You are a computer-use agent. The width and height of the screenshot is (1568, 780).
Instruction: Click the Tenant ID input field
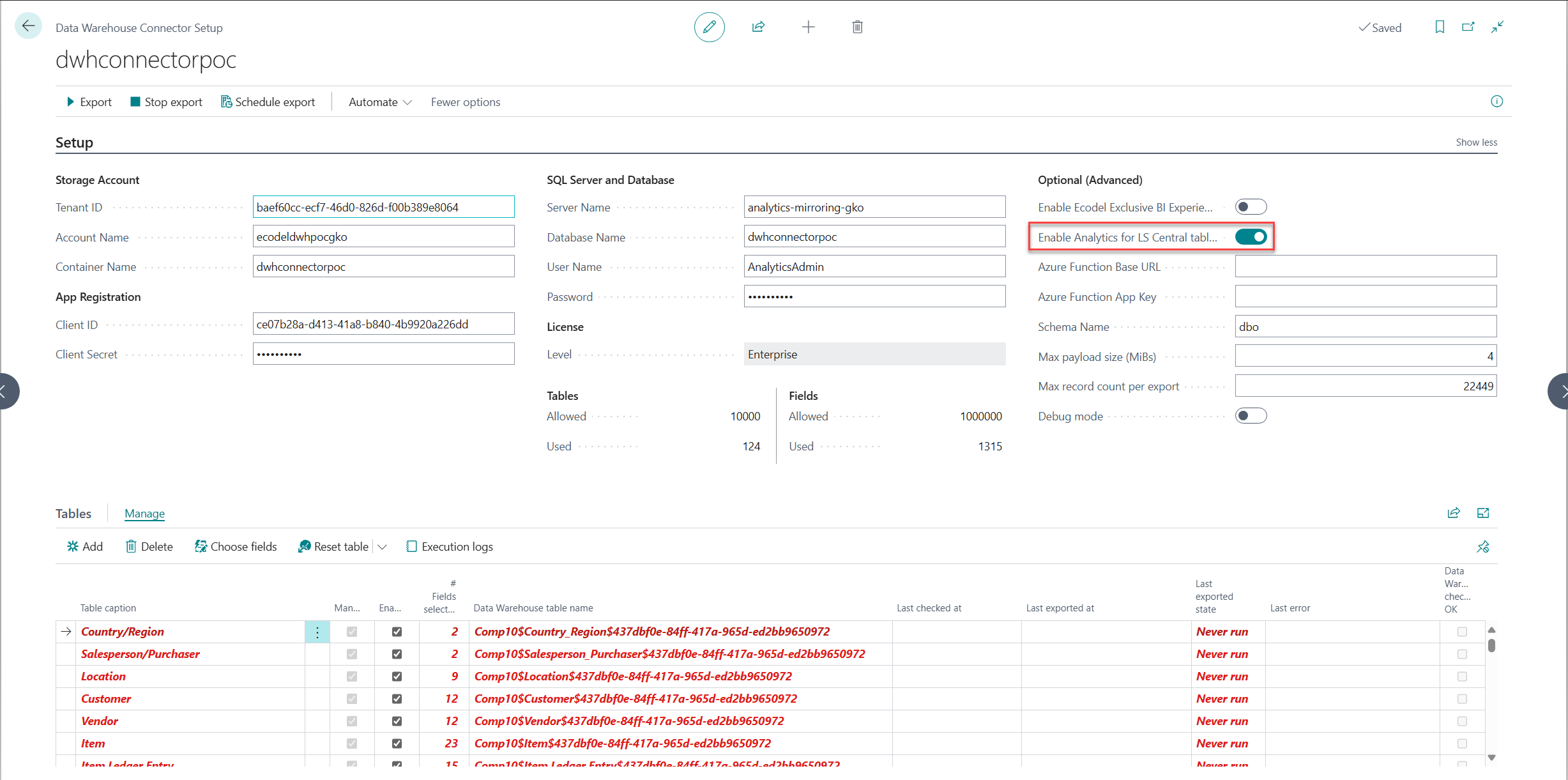[383, 207]
